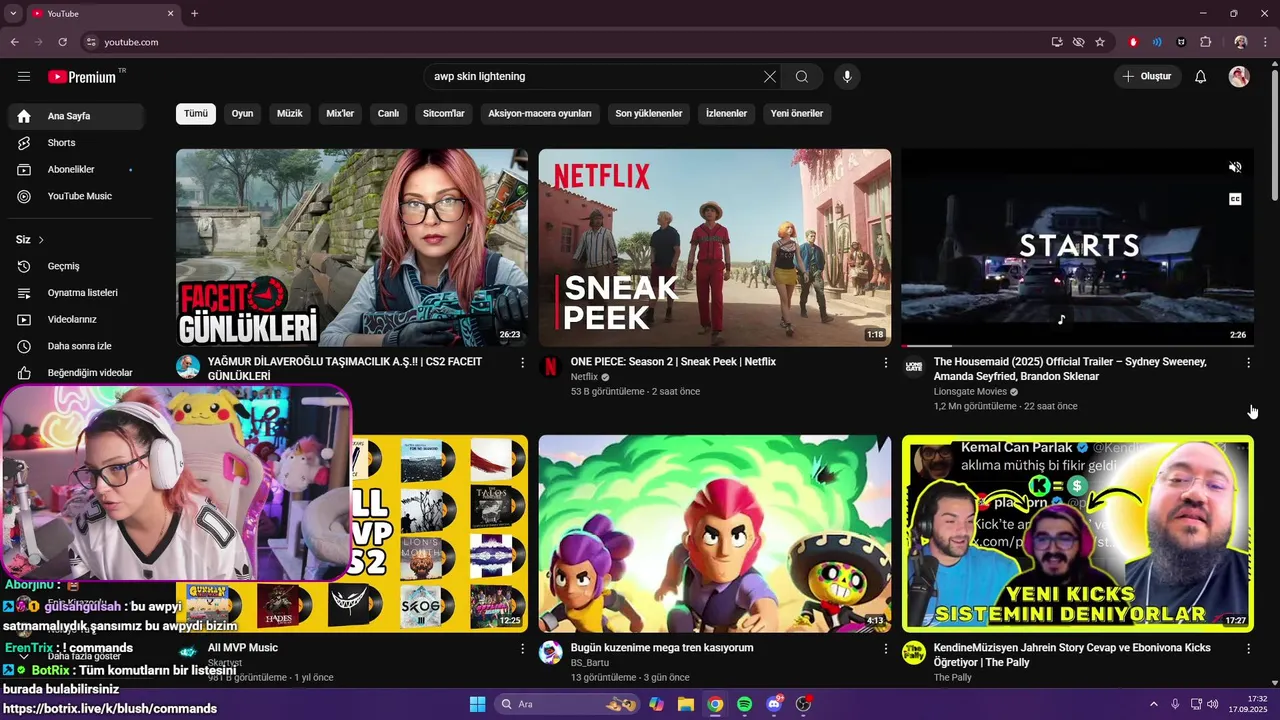
Task: Open Daha sonra izle watch later
Action: [76, 346]
